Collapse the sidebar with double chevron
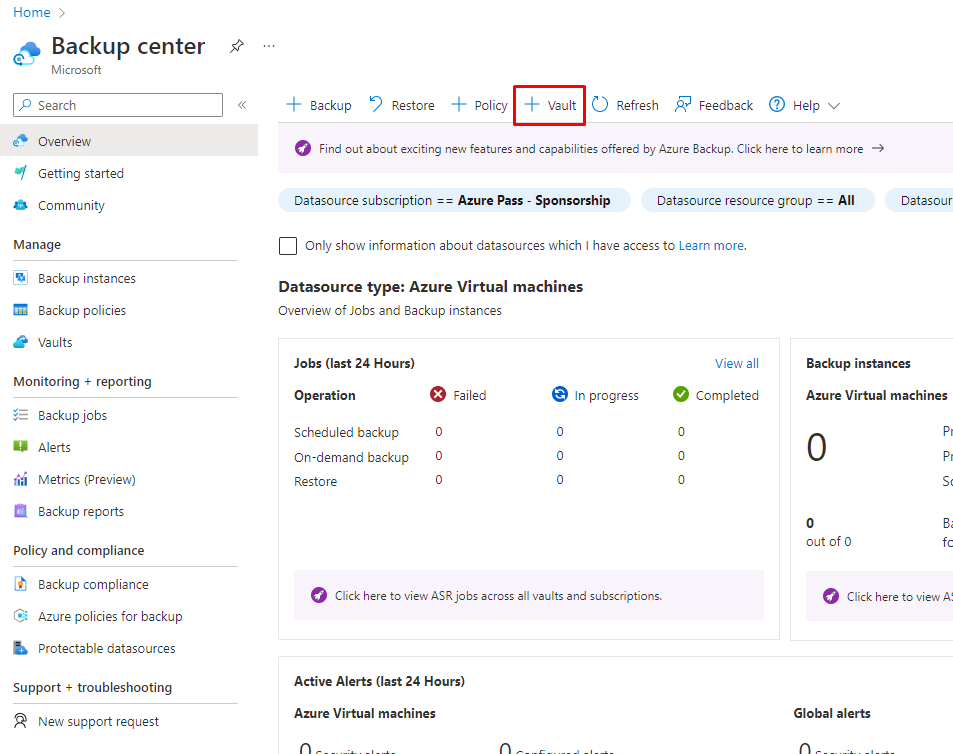 (242, 105)
